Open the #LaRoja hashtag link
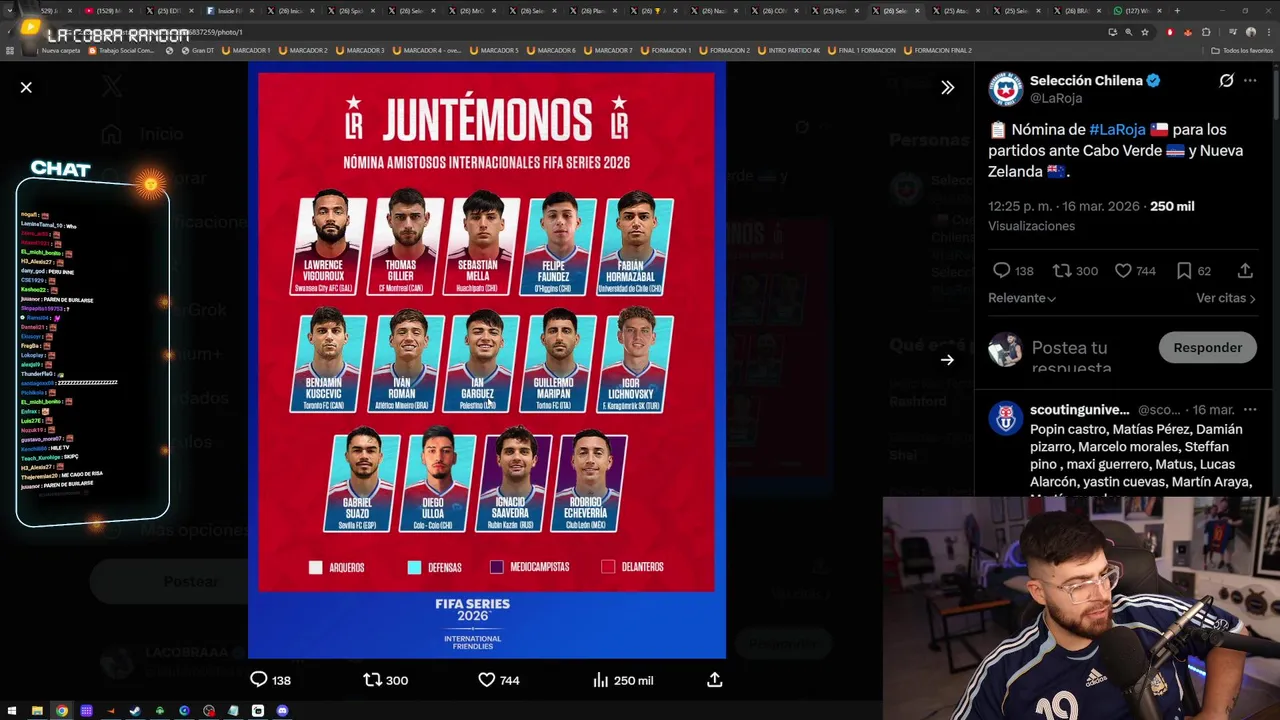Image resolution: width=1280 pixels, height=720 pixels. (x=1117, y=129)
